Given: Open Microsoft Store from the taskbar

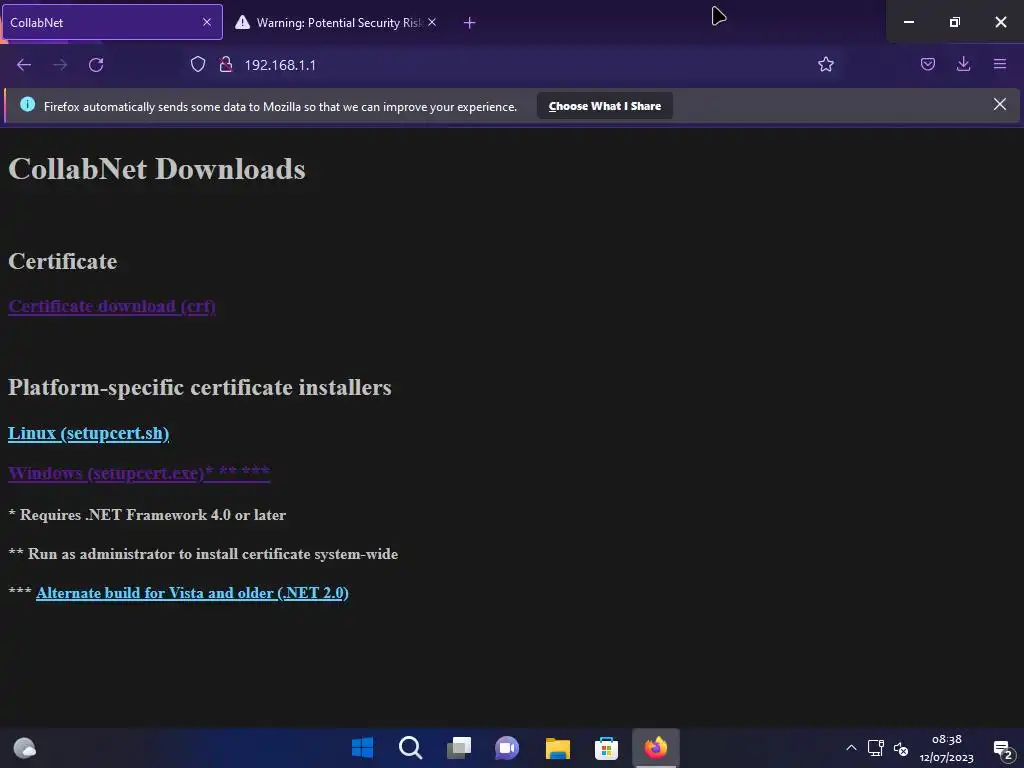Looking at the screenshot, I should (x=606, y=748).
